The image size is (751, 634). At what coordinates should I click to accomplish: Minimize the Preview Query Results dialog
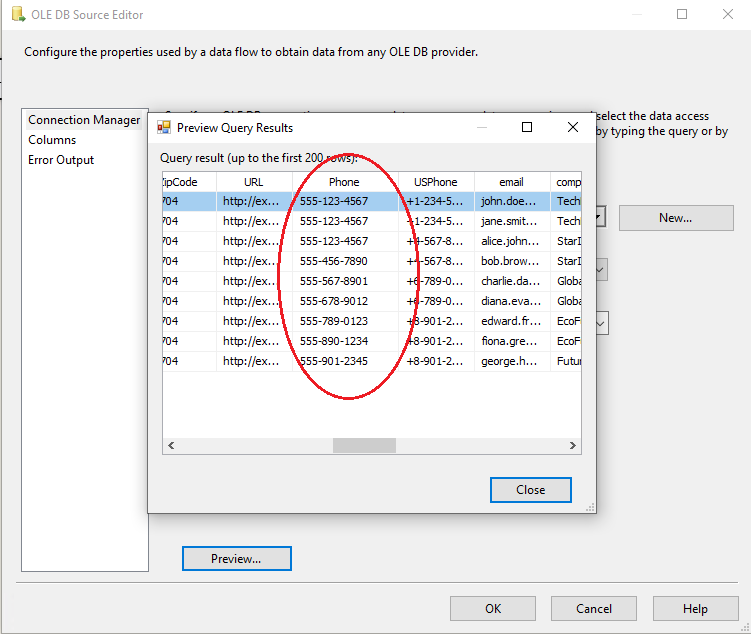(x=481, y=127)
